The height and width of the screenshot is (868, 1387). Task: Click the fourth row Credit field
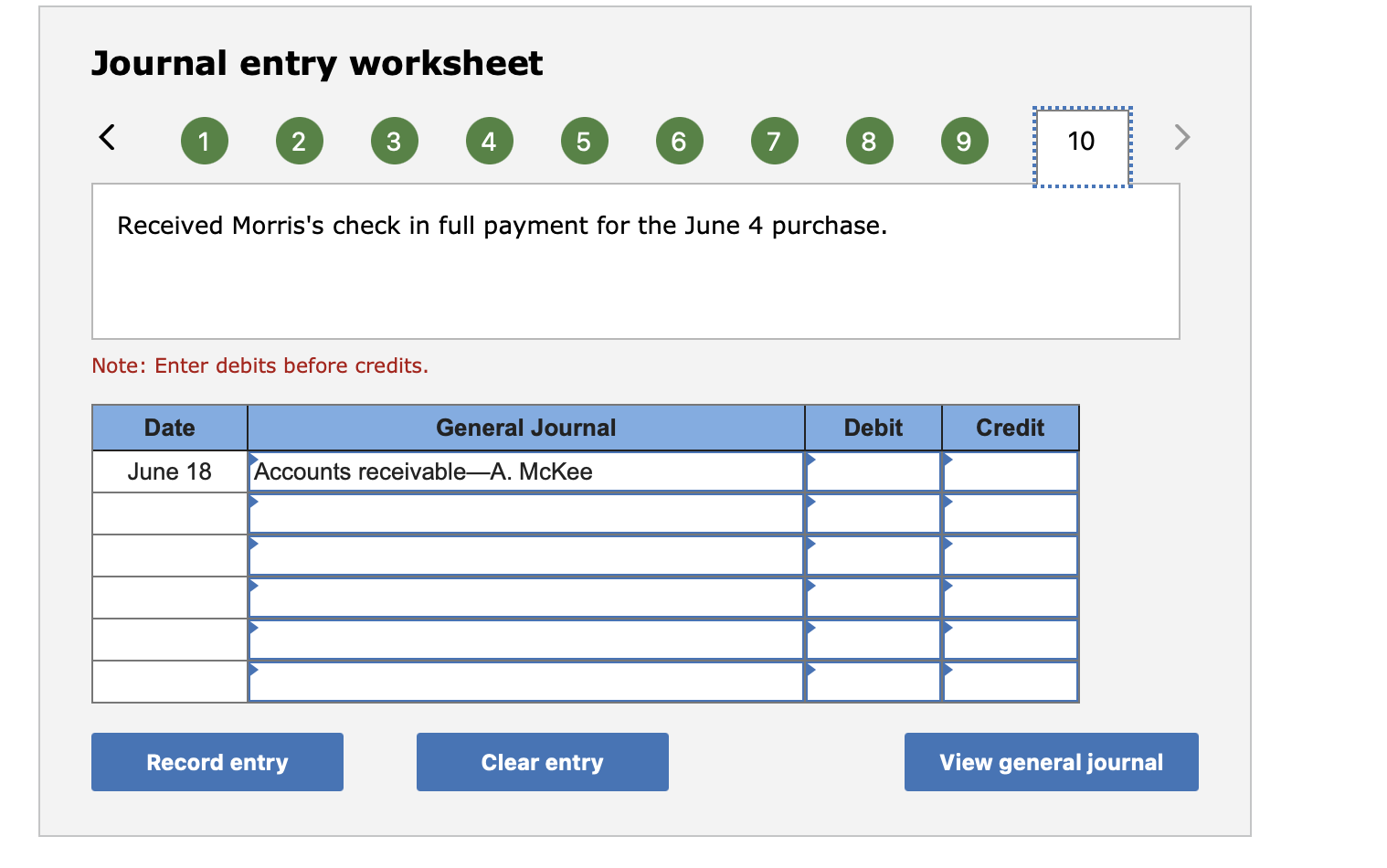[1011, 598]
